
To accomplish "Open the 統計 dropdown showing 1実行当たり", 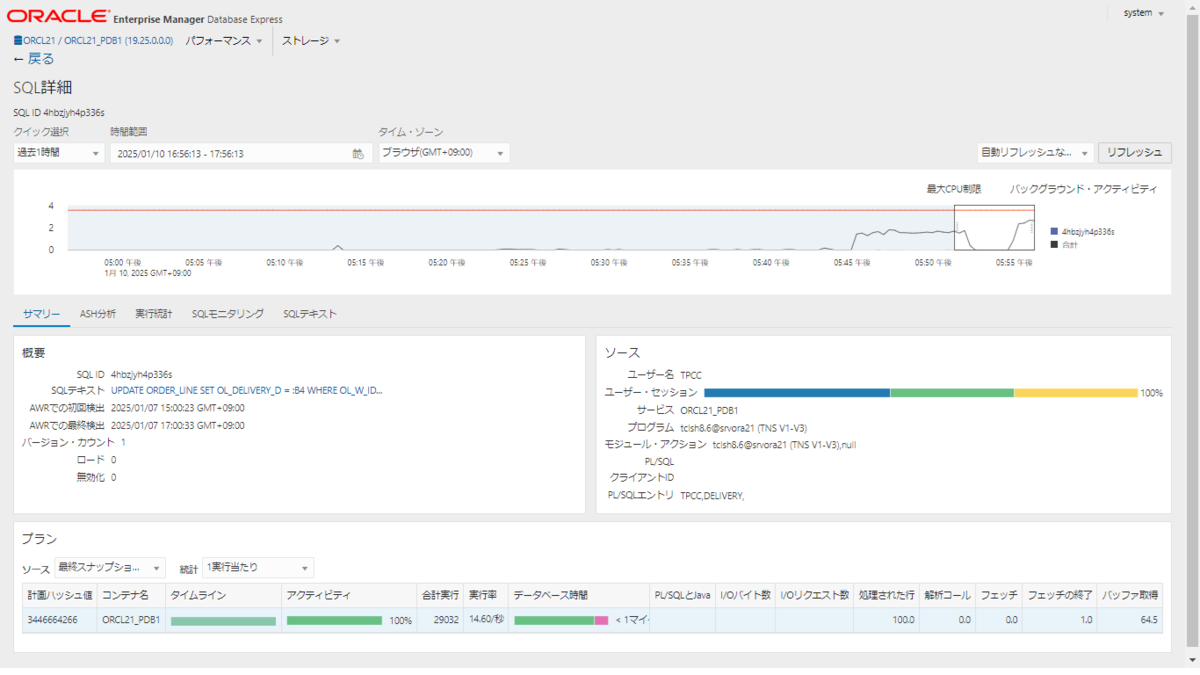I will tap(258, 567).
